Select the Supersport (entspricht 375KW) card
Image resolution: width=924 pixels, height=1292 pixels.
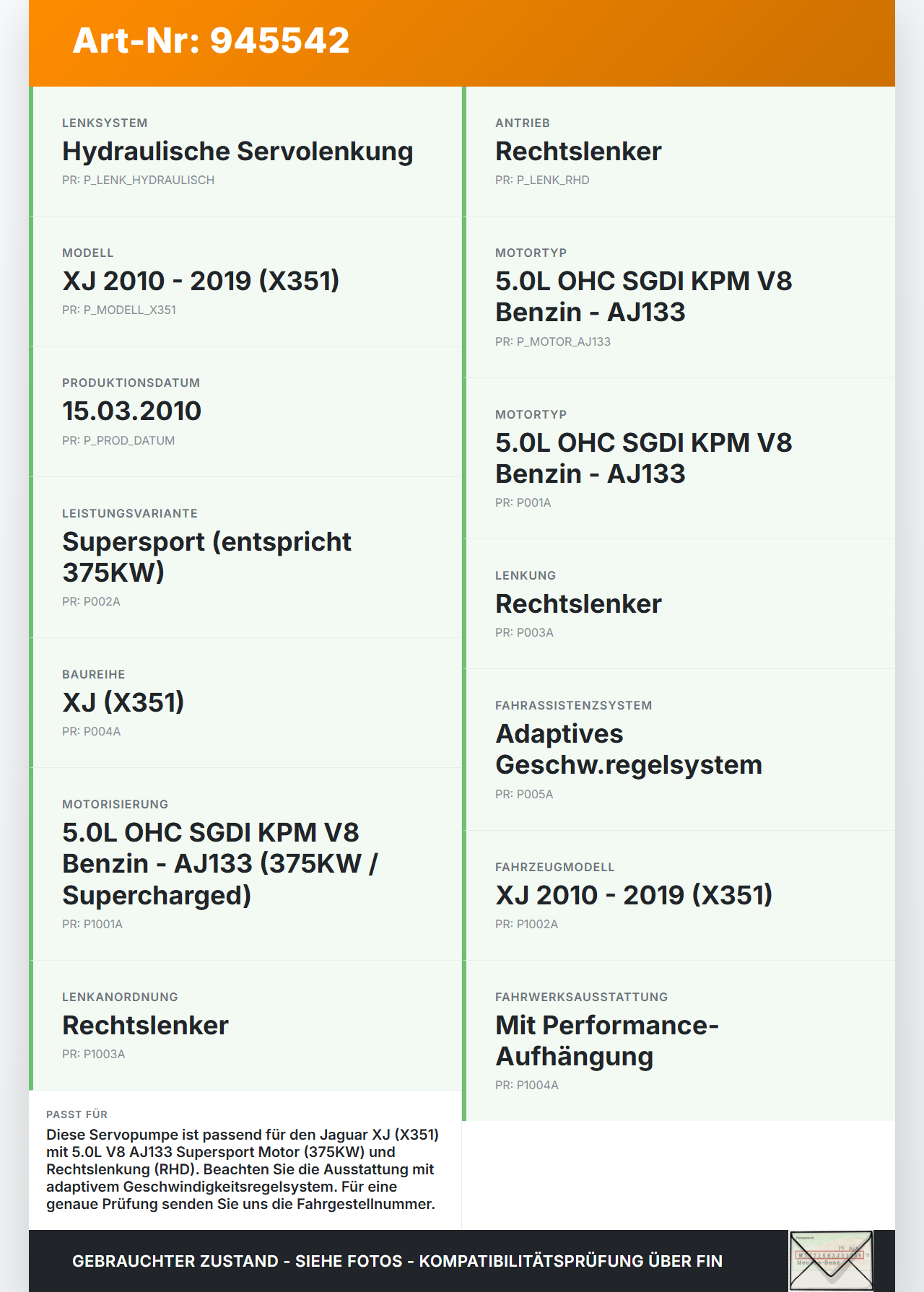click(x=245, y=557)
